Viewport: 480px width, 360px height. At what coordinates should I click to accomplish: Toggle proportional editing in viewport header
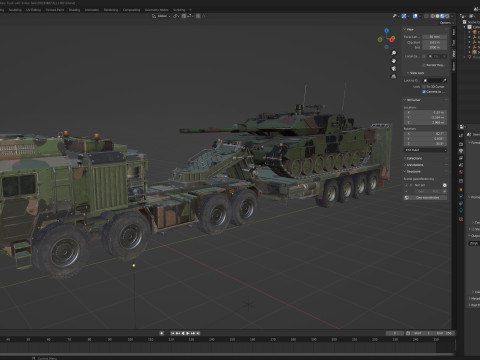[198, 16]
